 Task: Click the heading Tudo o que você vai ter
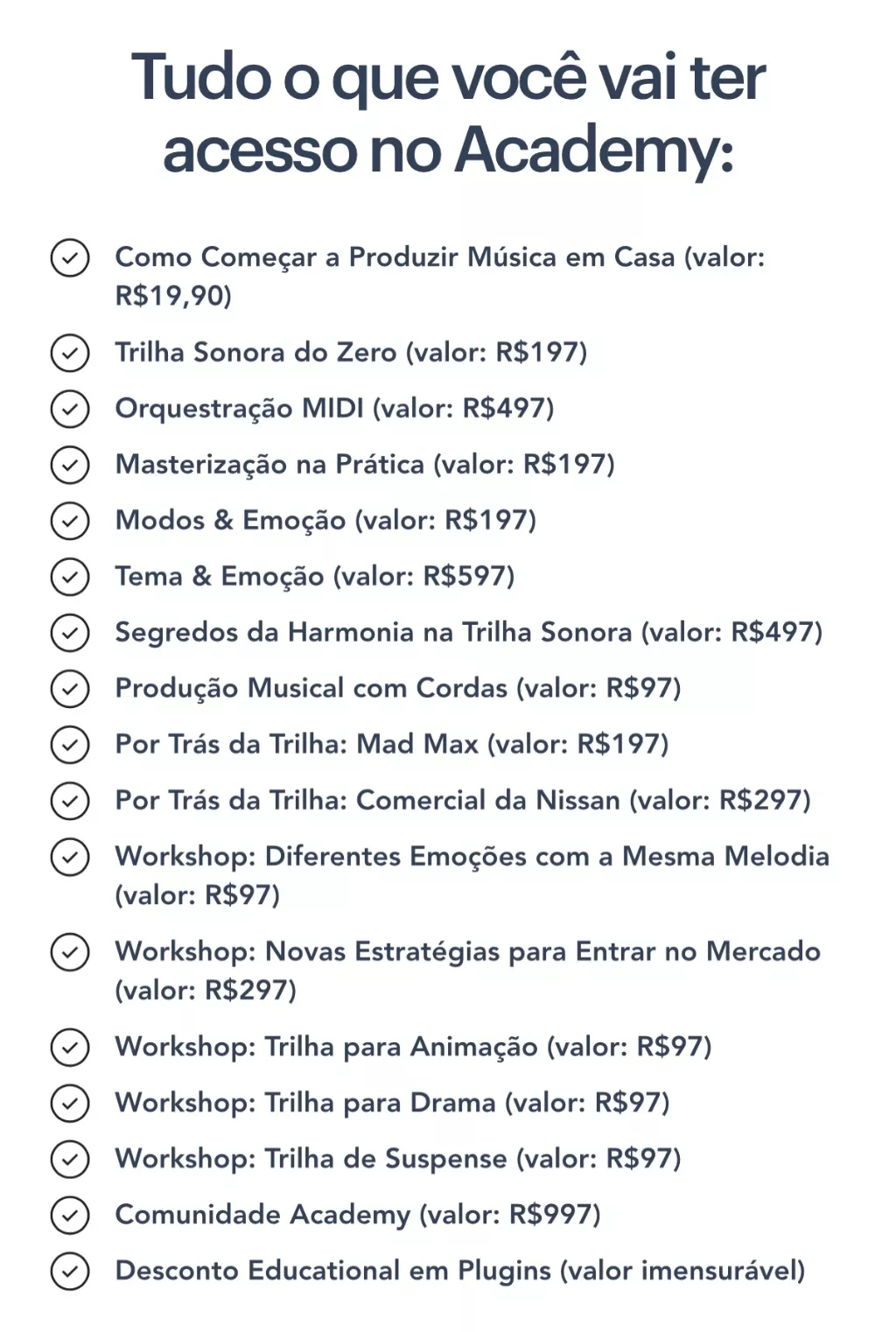448,77
